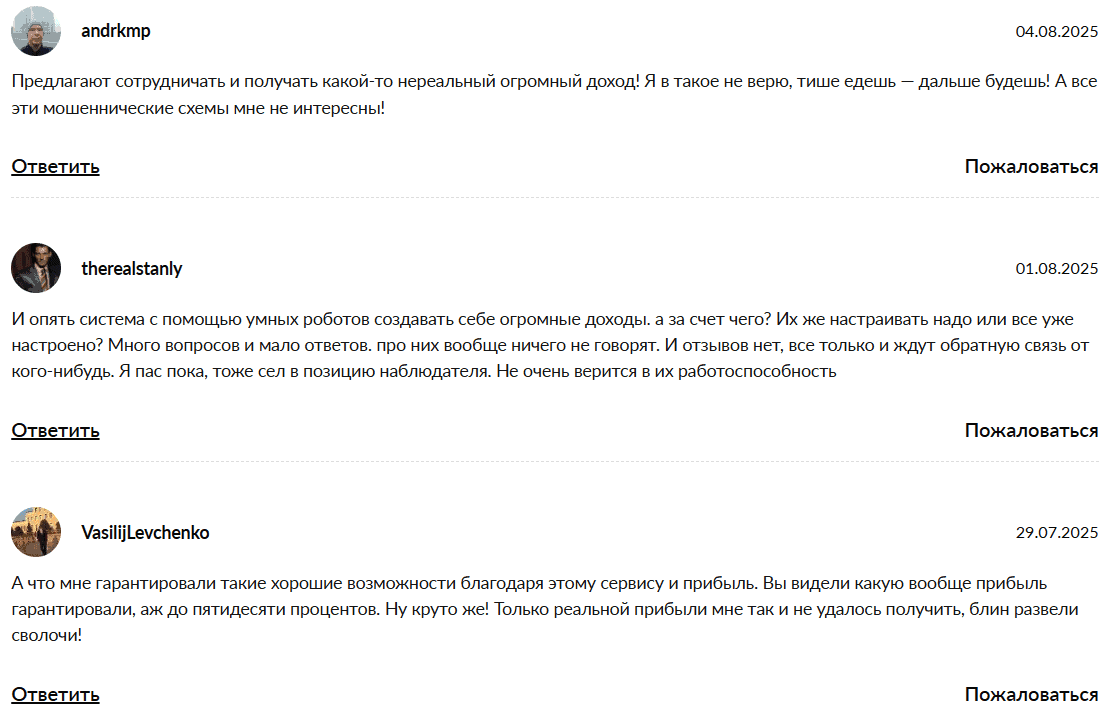Click the divider line below andrkmp's comment
The height and width of the screenshot is (722, 1108).
point(554,198)
